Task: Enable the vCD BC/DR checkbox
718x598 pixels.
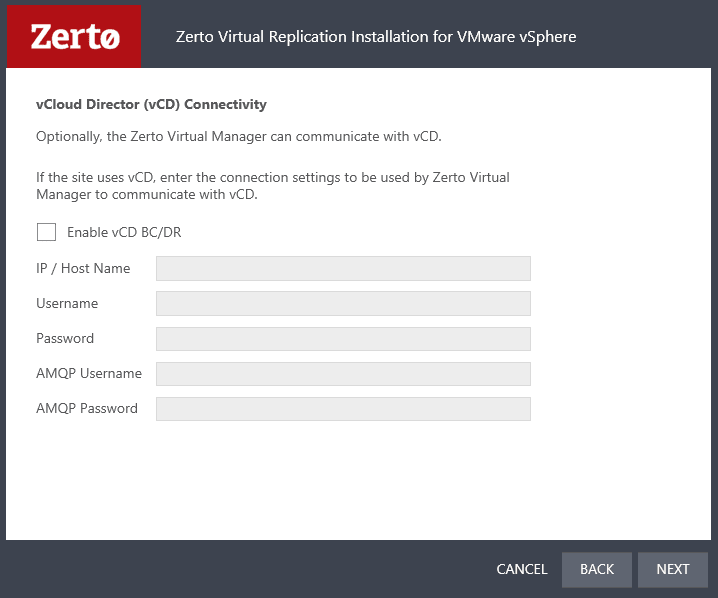Action: [x=46, y=232]
